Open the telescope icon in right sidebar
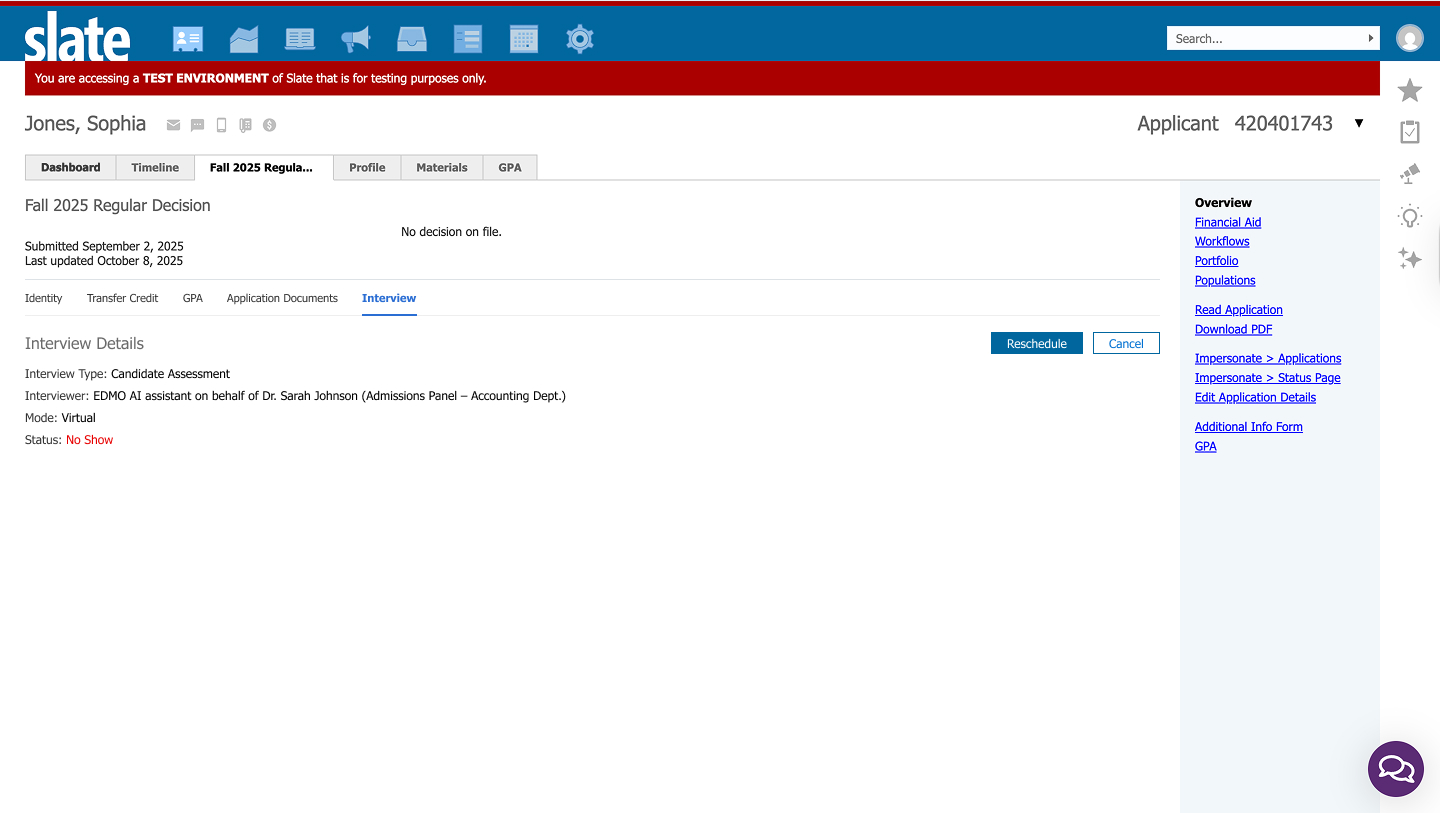 click(x=1409, y=174)
